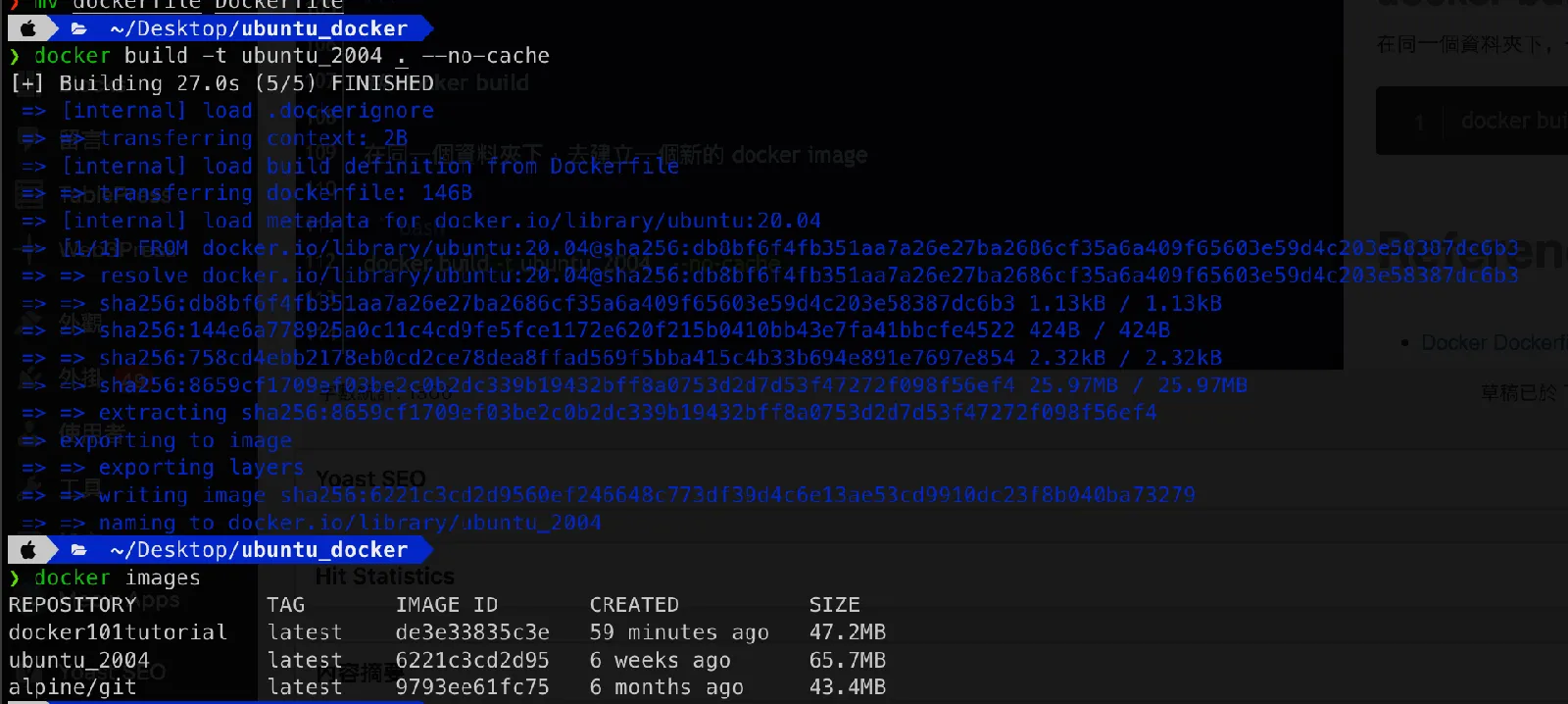This screenshot has width=1568, height=704.
Task: Click the --no-cache flag in build command
Action: [485, 56]
